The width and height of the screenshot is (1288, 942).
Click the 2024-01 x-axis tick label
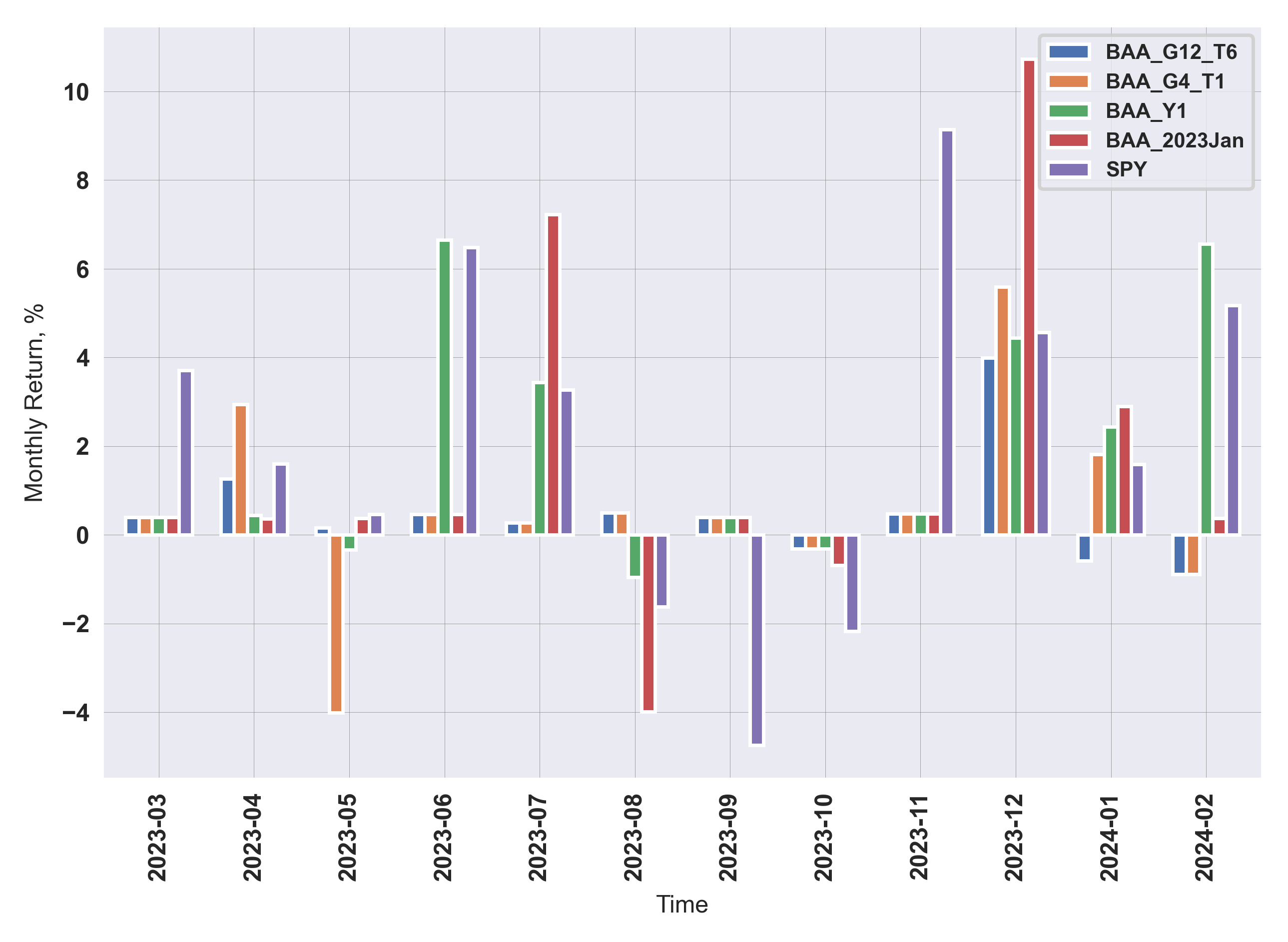point(1110,838)
